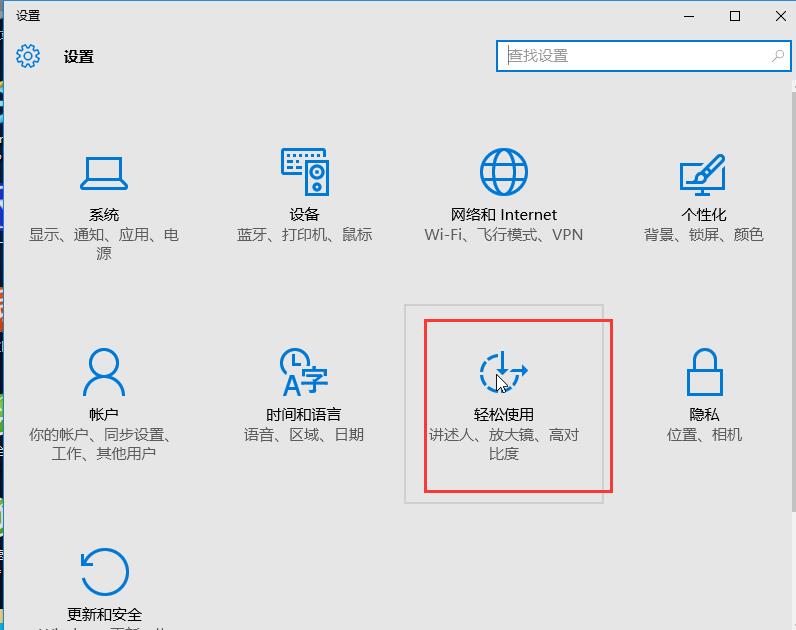The height and width of the screenshot is (630, 796).
Task: Open the 设备 devices speaker icon
Action: (x=304, y=173)
